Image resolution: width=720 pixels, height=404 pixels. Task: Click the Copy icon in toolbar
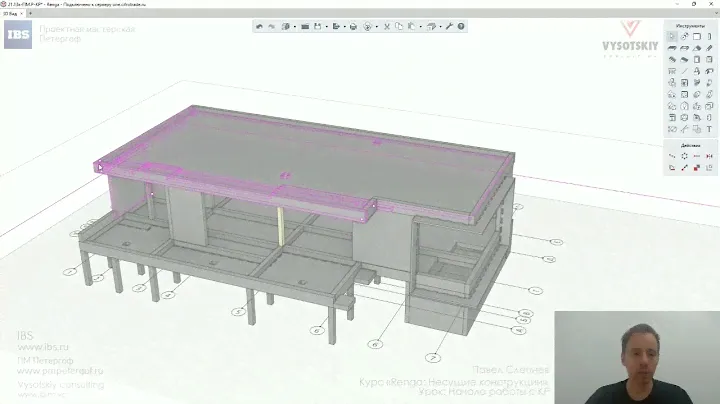click(399, 27)
